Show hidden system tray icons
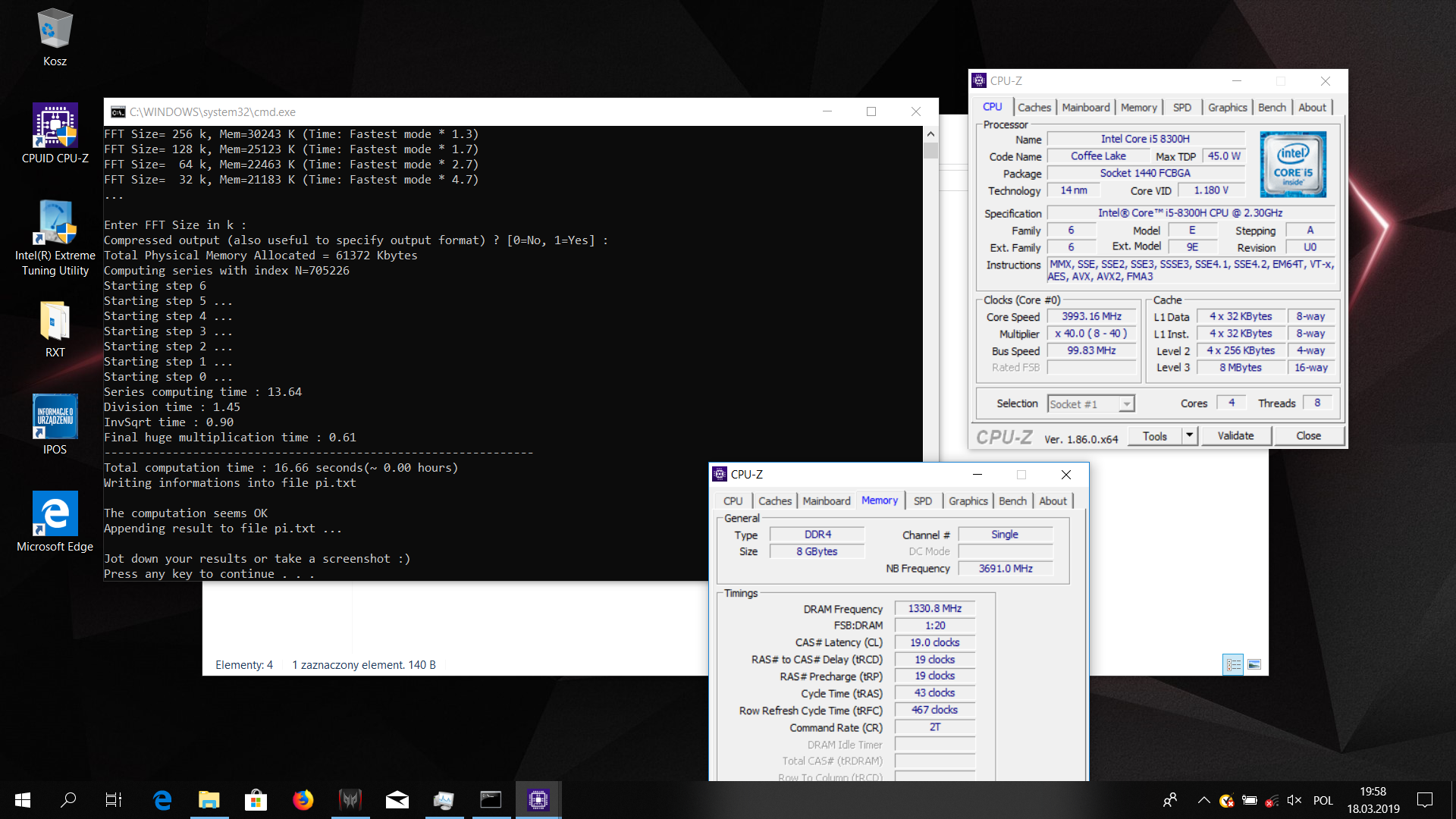The width and height of the screenshot is (1456, 819). 1203,800
